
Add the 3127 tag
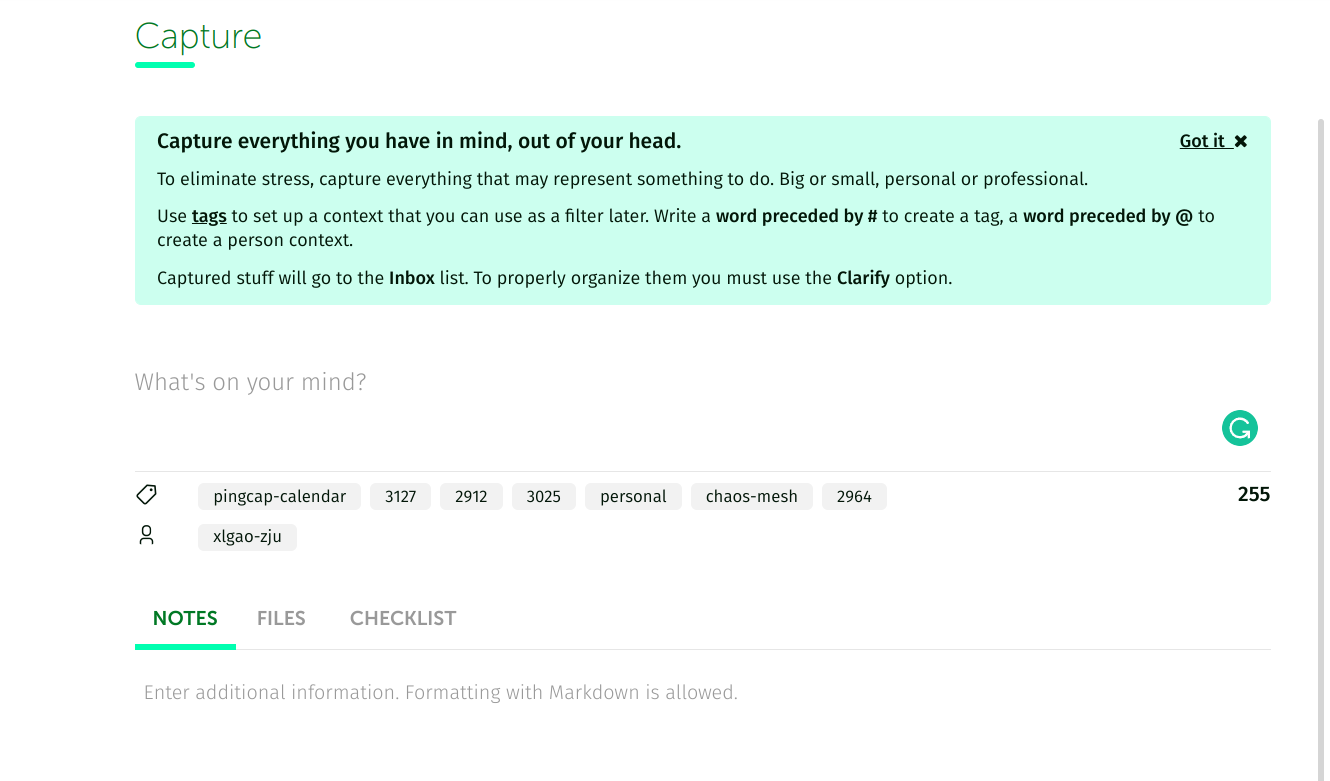coord(400,496)
